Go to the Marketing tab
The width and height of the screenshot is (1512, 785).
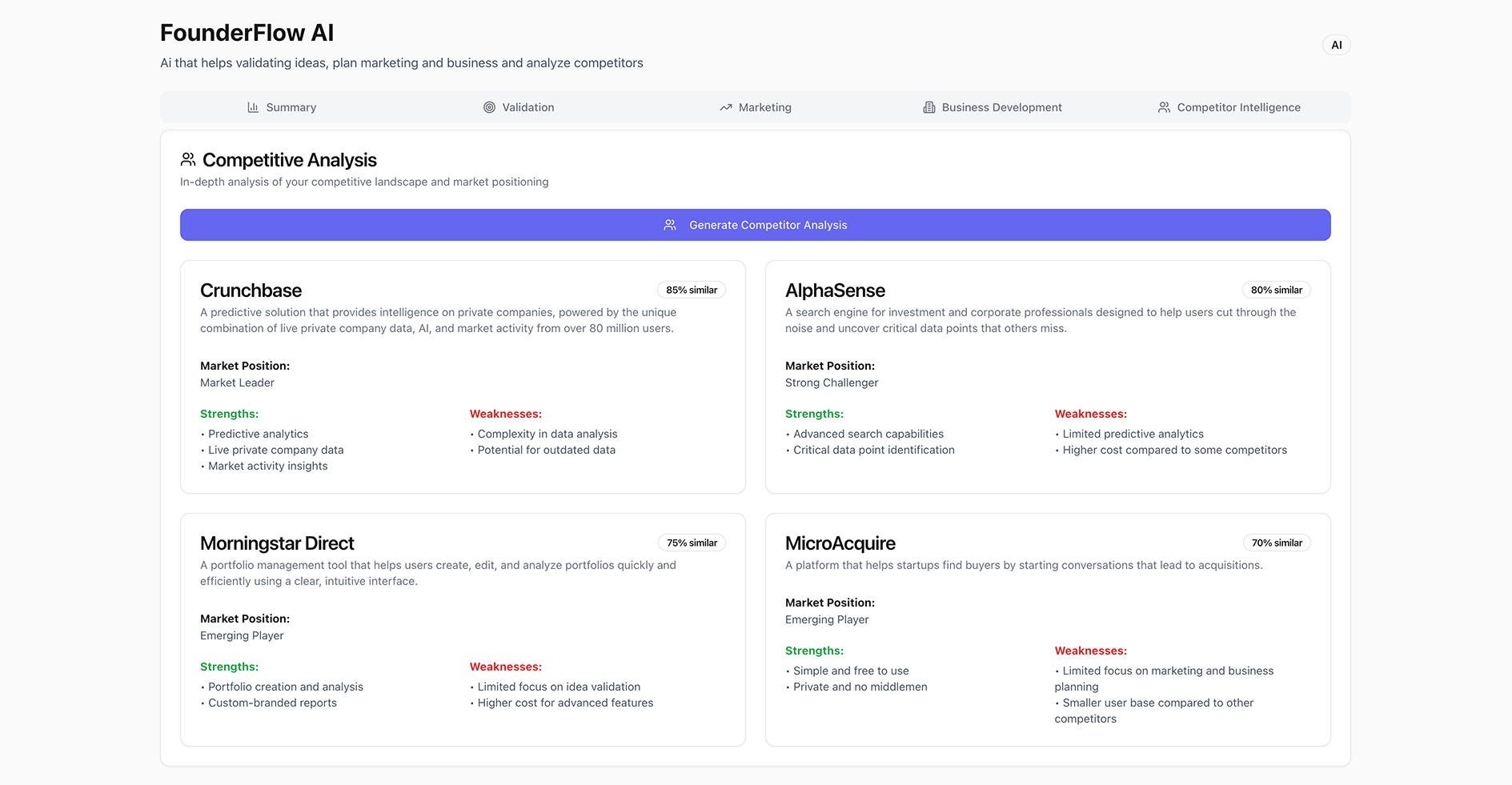click(756, 107)
